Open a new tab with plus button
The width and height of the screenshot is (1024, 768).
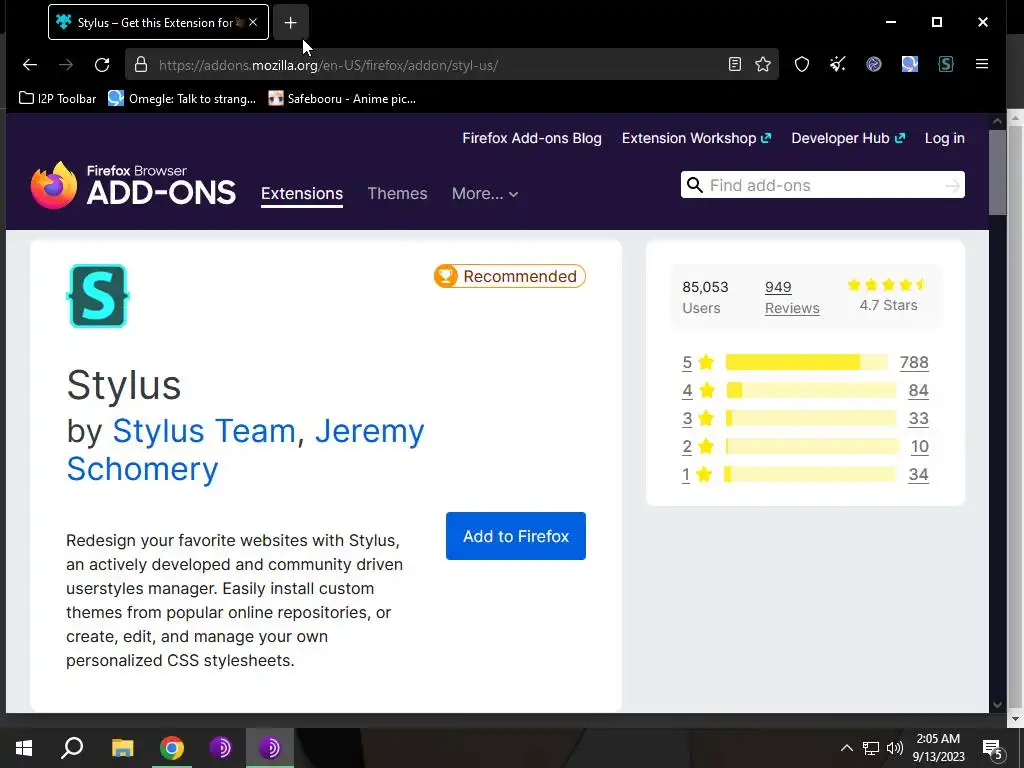coord(291,23)
